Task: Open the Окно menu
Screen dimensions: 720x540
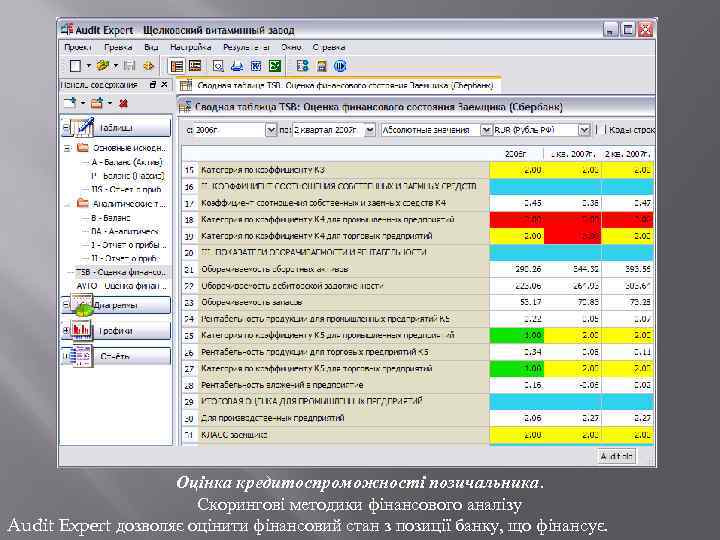Action: pos(291,47)
